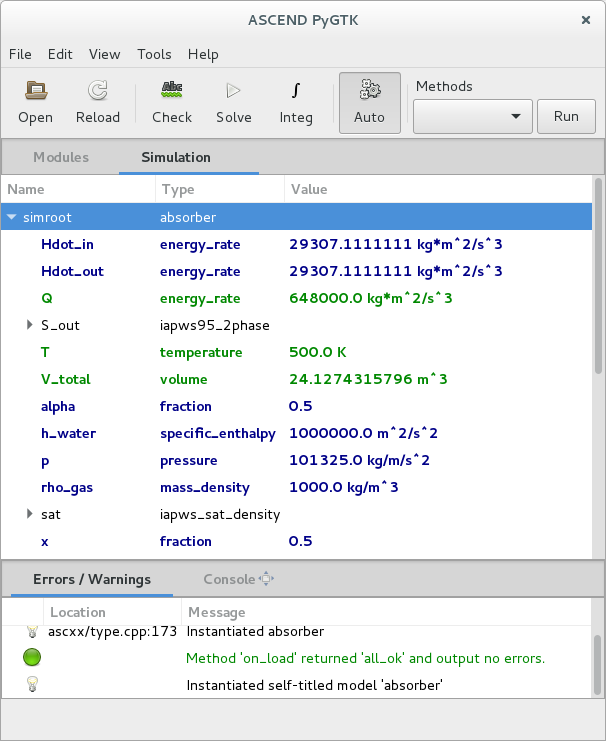Click the green all_ok status icon
The height and width of the screenshot is (741, 606).
[32, 658]
